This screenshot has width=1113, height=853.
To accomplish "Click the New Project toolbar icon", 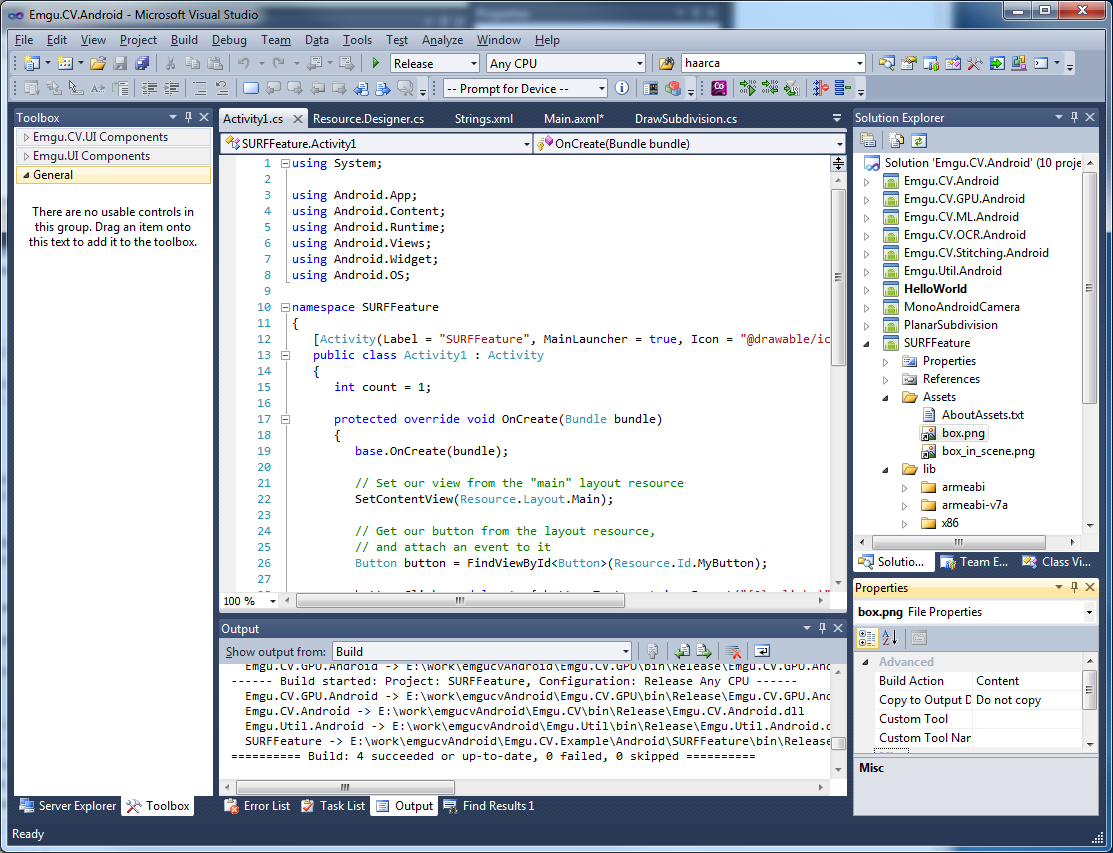I will click(x=31, y=63).
